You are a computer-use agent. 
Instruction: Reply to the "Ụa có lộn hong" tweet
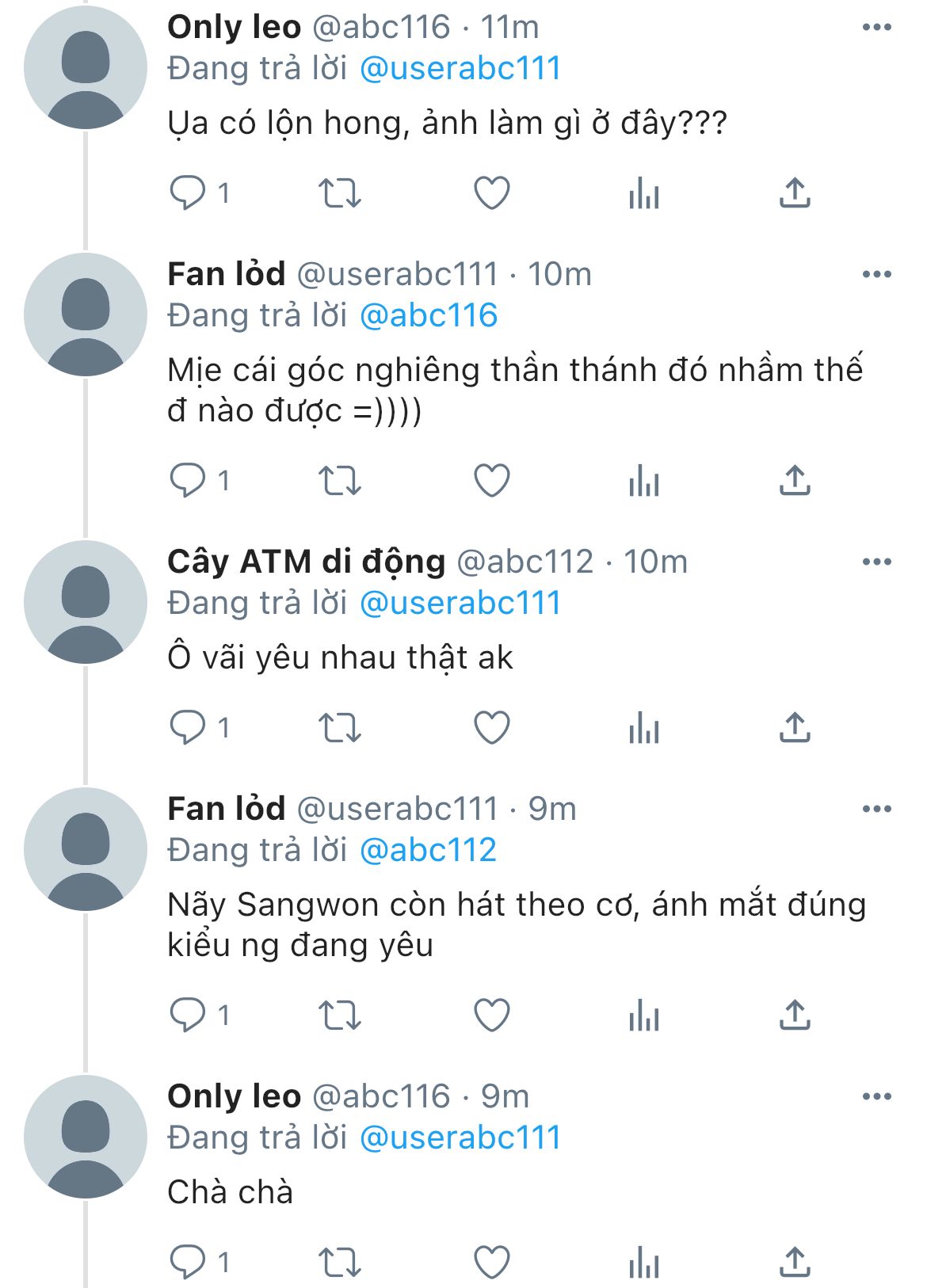[188, 192]
